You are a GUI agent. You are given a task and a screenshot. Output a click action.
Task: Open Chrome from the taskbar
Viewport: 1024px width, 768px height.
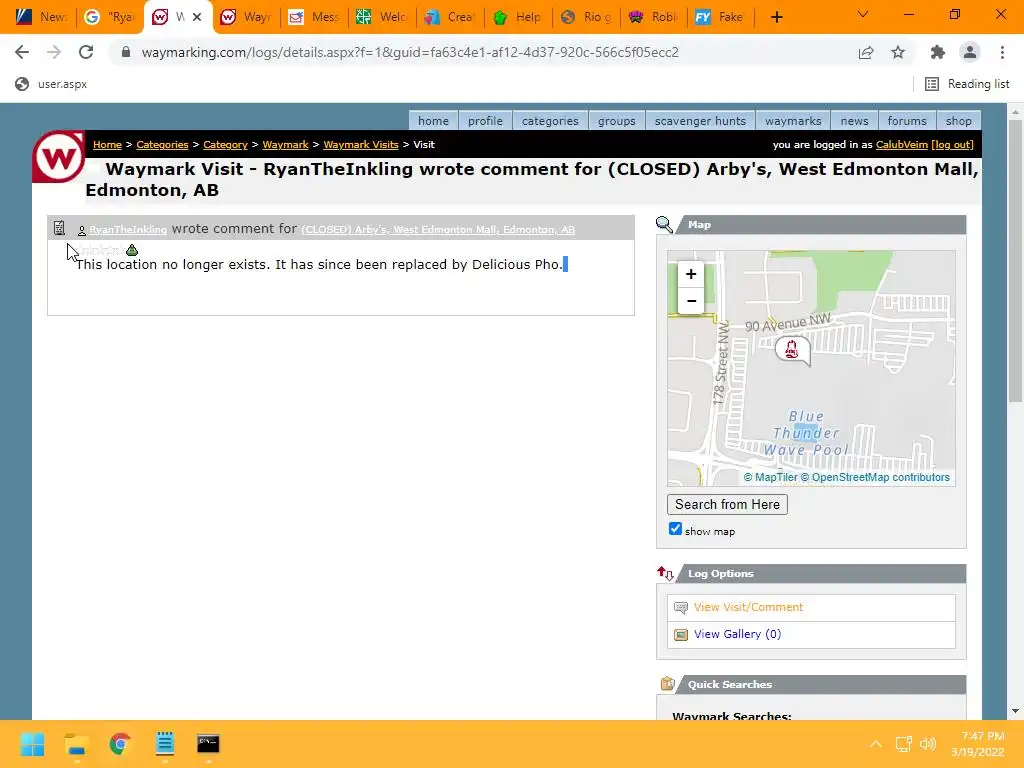pyautogui.click(x=120, y=744)
